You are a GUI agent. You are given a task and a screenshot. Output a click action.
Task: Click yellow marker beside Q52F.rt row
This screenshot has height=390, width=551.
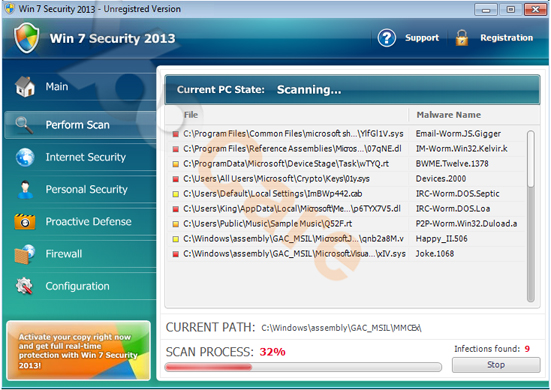click(x=176, y=224)
